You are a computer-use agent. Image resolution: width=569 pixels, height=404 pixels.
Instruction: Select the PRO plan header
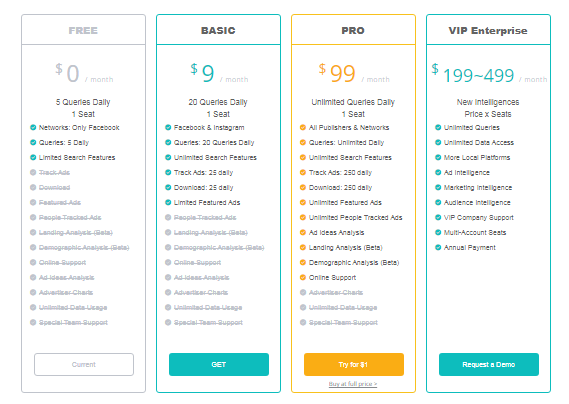(x=353, y=30)
